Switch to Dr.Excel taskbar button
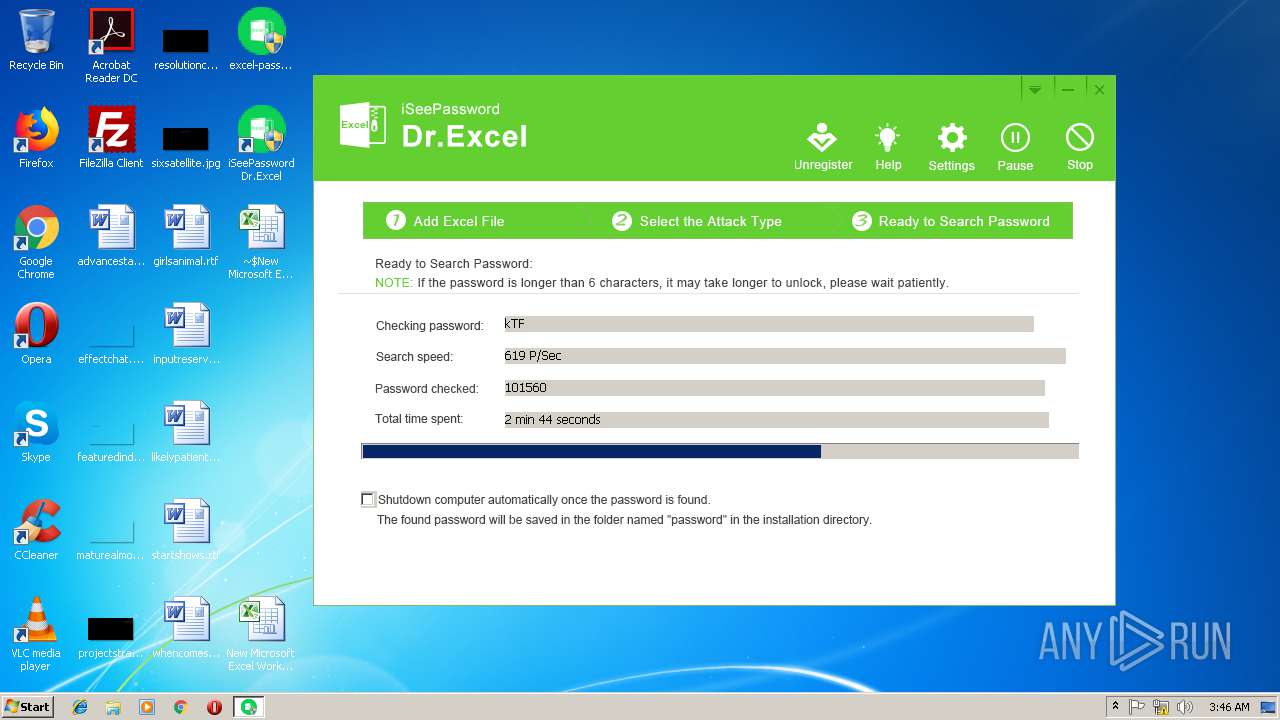The height and width of the screenshot is (720, 1280). tap(249, 707)
